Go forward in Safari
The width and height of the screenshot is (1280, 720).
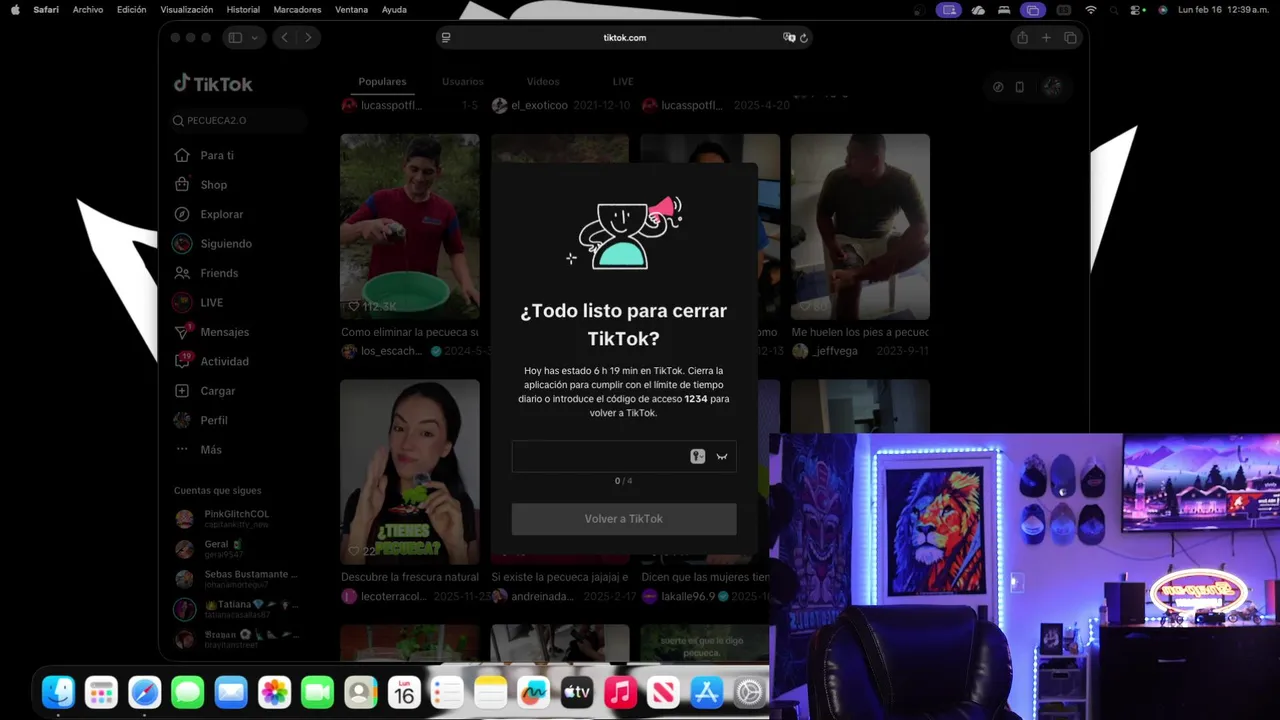click(x=308, y=38)
